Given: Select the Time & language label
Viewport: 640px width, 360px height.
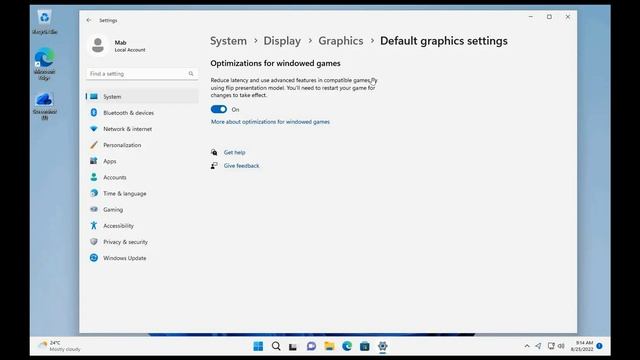Looking at the screenshot, I should (x=124, y=193).
